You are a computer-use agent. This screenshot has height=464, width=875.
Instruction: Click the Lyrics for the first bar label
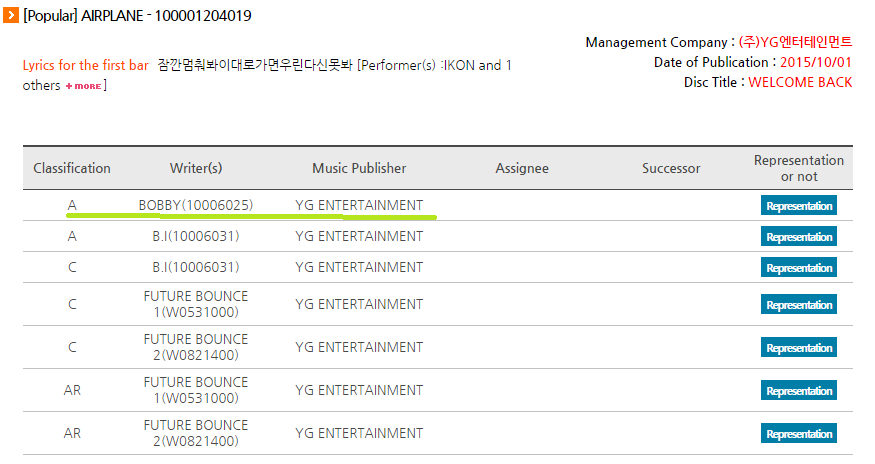tap(85, 65)
